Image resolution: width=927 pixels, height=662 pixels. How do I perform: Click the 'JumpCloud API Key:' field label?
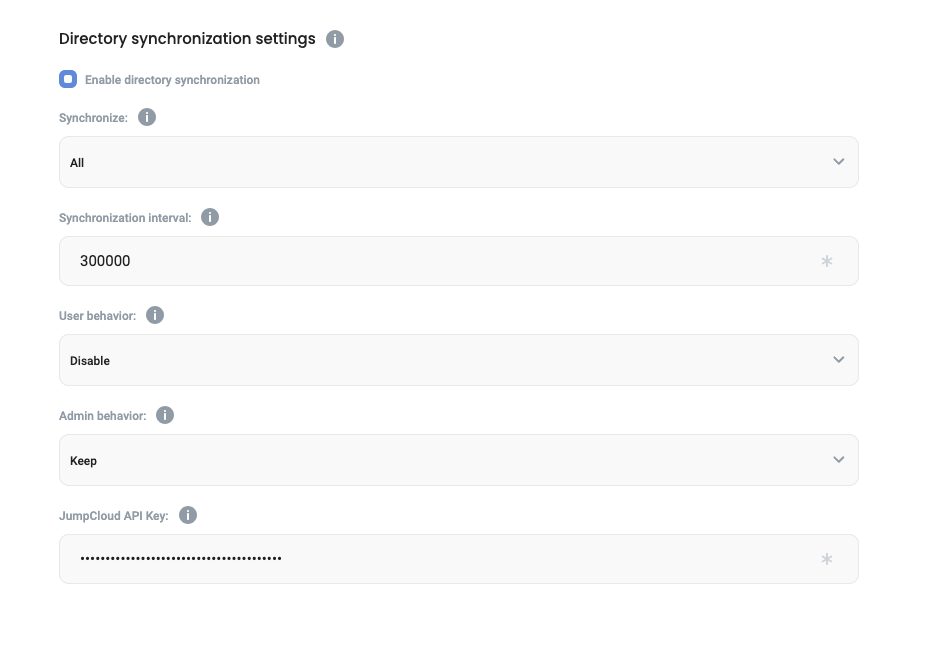[x=113, y=516]
